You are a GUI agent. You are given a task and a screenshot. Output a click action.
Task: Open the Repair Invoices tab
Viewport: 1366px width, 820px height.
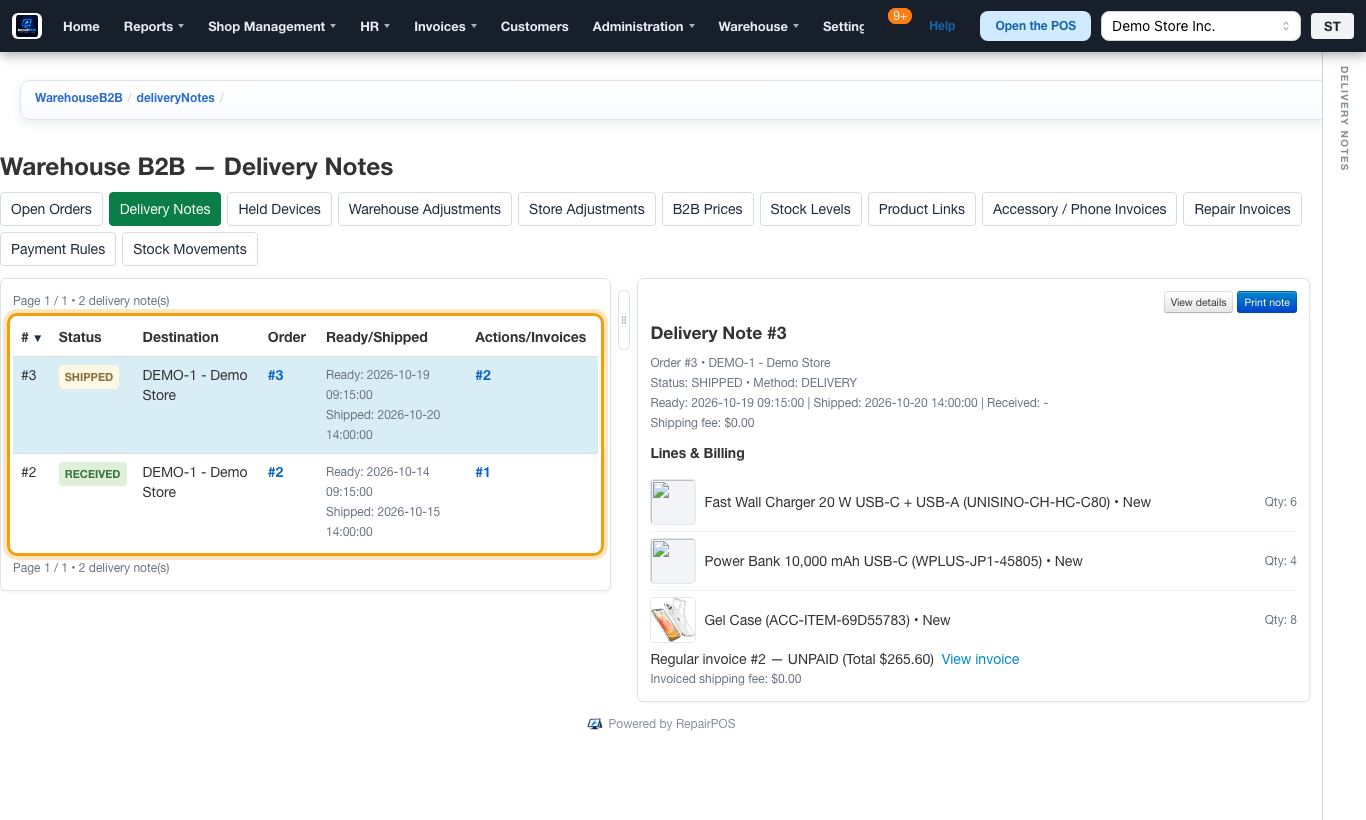pos(1242,209)
